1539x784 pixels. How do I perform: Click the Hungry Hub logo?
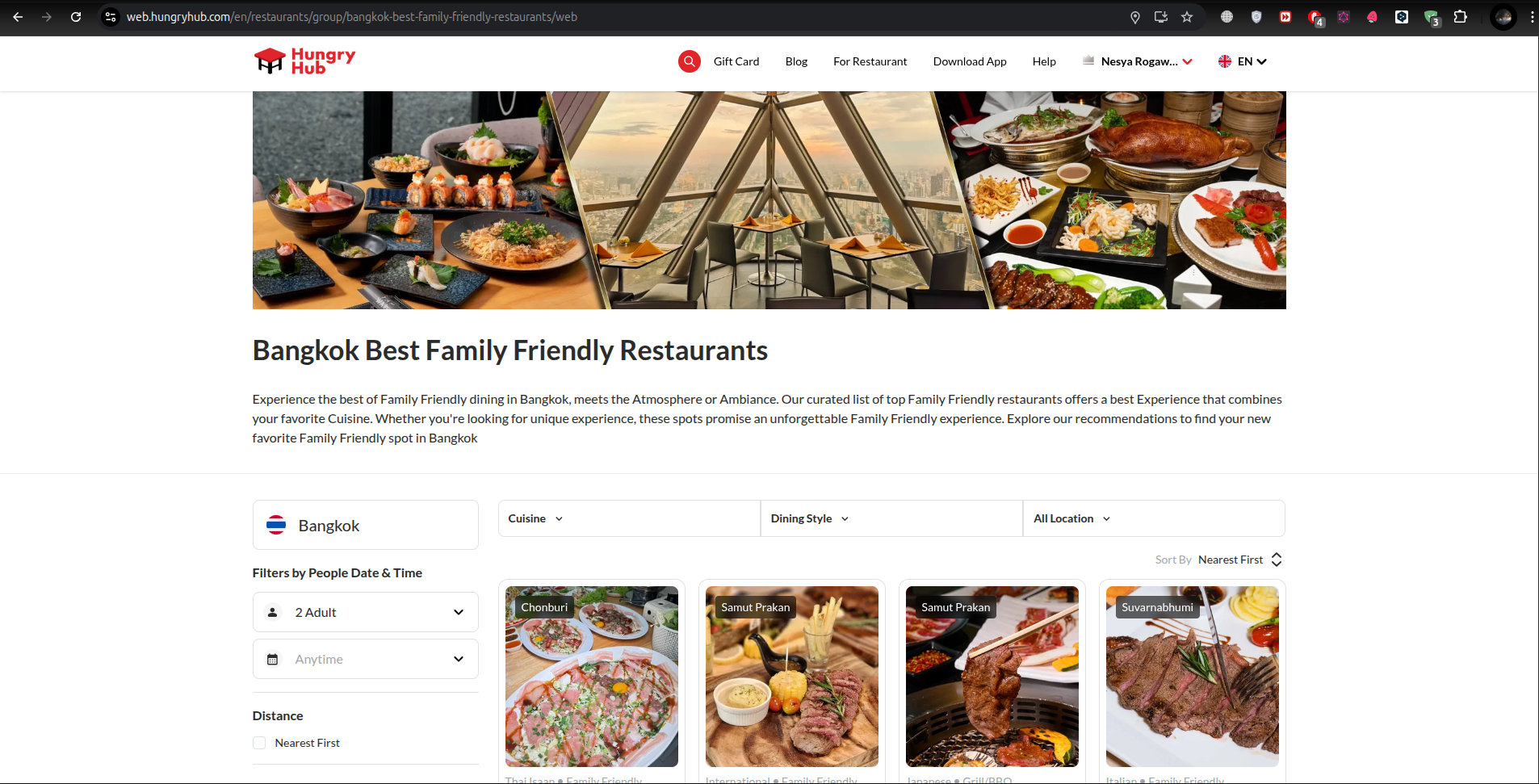click(304, 61)
